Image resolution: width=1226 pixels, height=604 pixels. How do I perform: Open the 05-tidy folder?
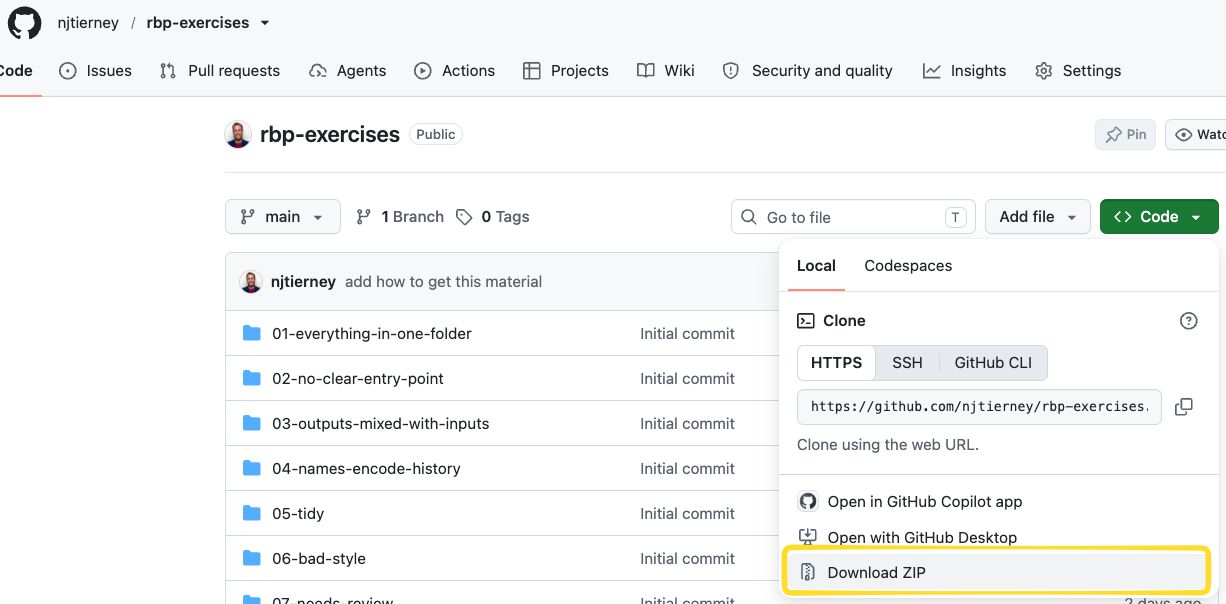point(298,513)
